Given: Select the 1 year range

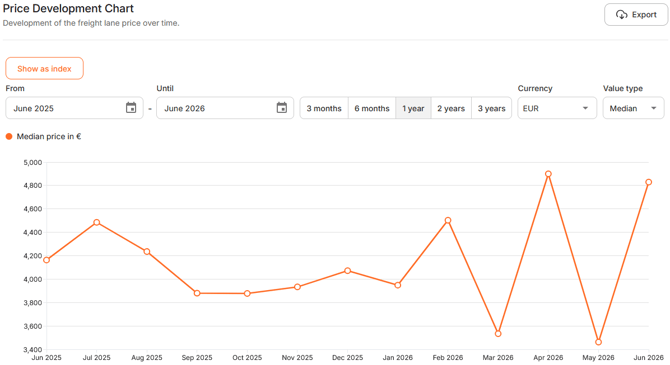Looking at the screenshot, I should [413, 108].
